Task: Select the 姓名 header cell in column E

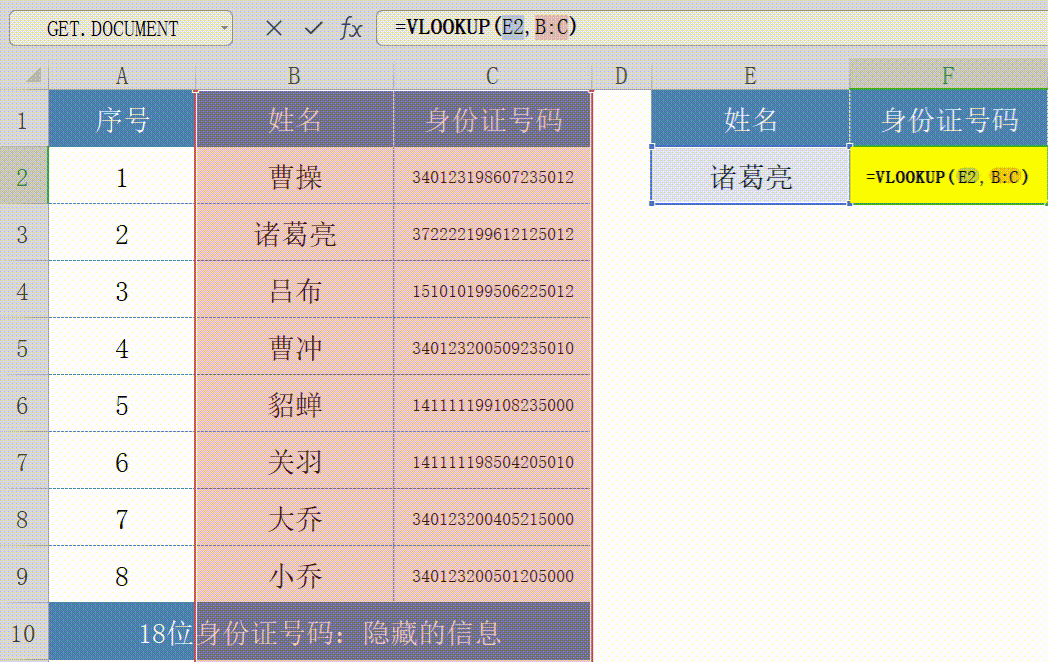Action: click(749, 119)
